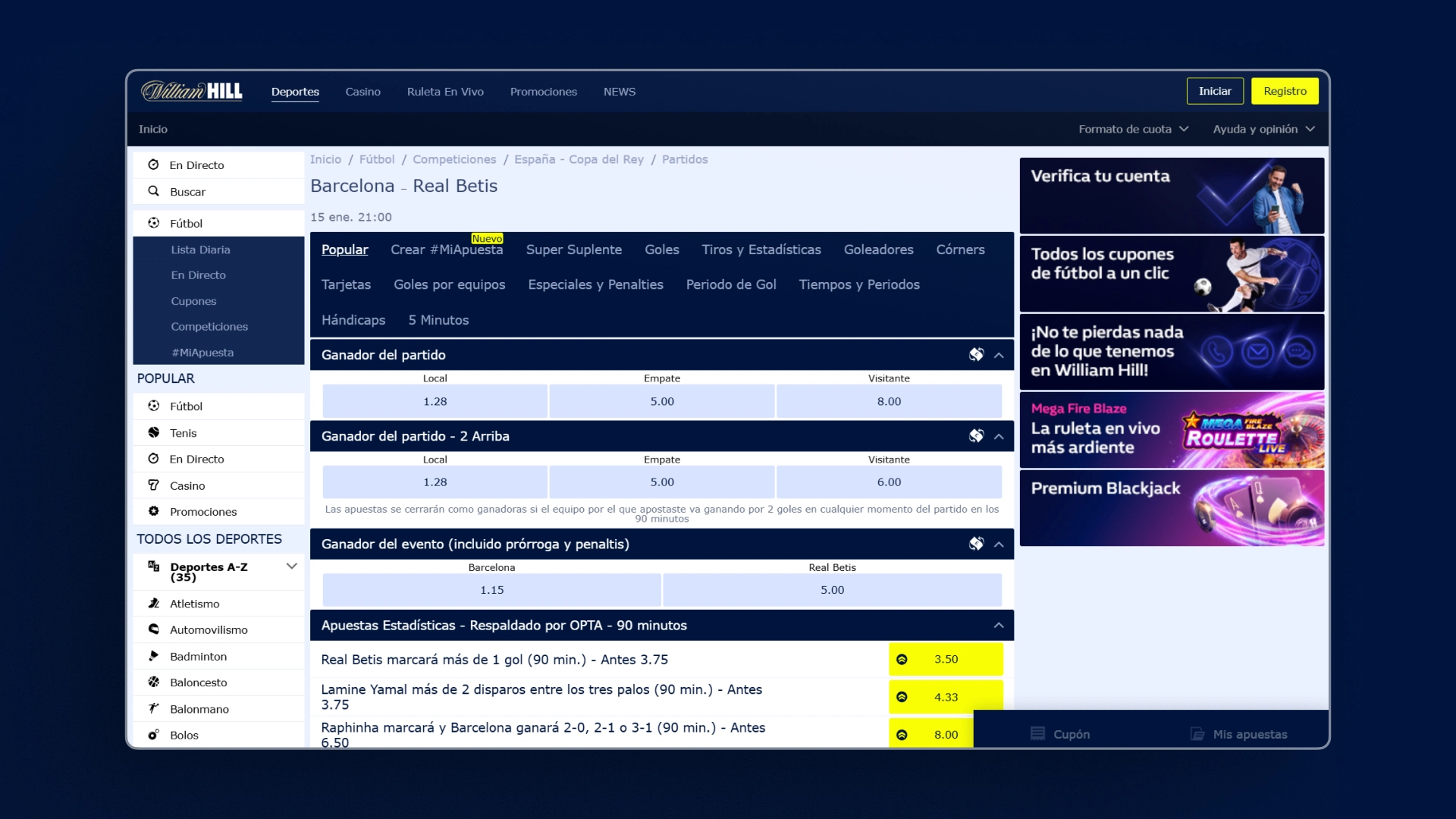The image size is (1456, 819).
Task: Open the Hándicaps tab
Action: (353, 320)
